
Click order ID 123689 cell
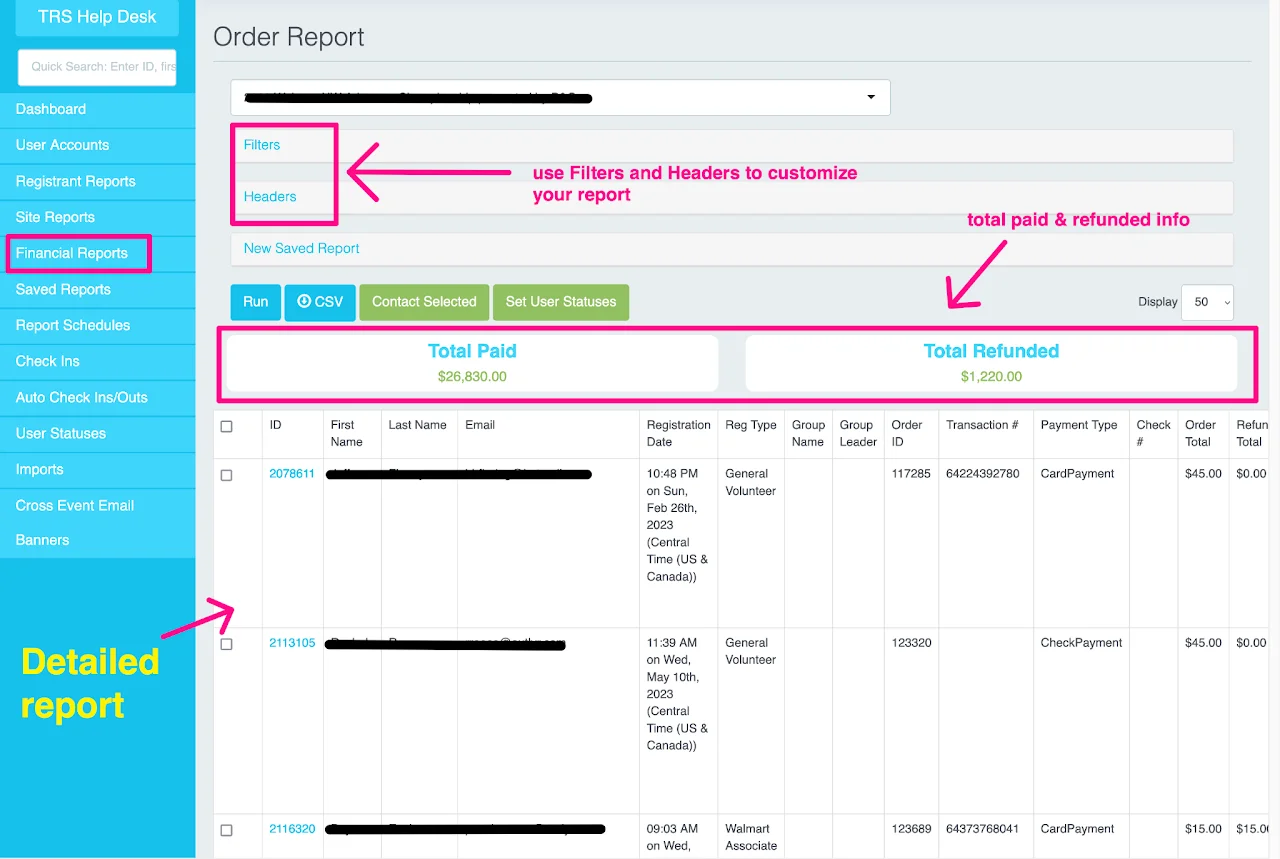(x=911, y=829)
